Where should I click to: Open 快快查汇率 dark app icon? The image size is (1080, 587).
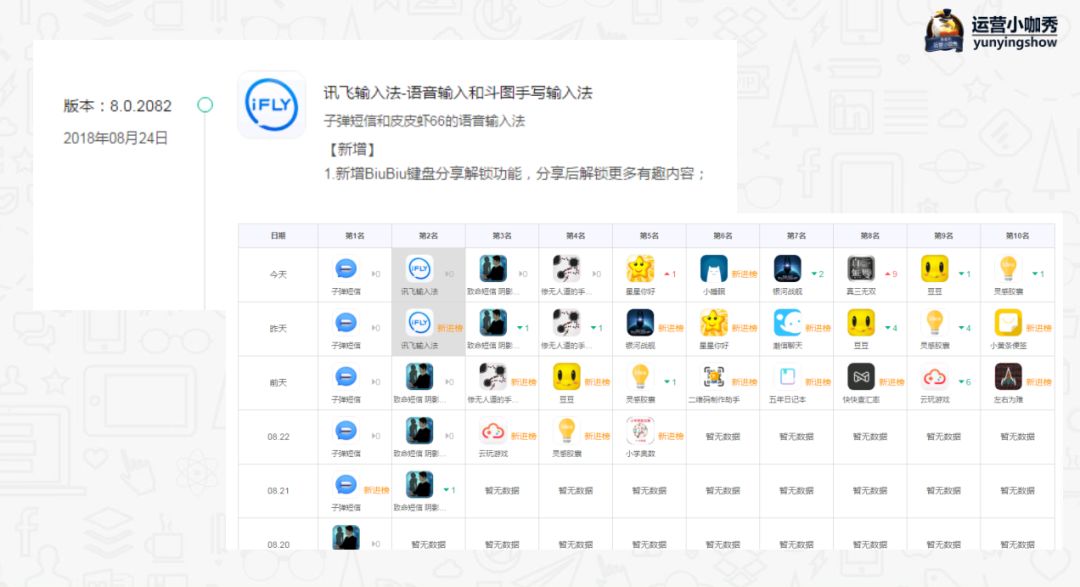click(861, 377)
